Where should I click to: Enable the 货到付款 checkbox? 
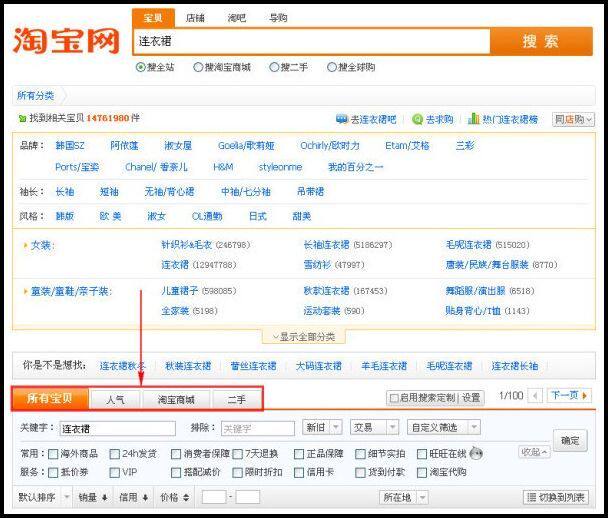(360, 473)
